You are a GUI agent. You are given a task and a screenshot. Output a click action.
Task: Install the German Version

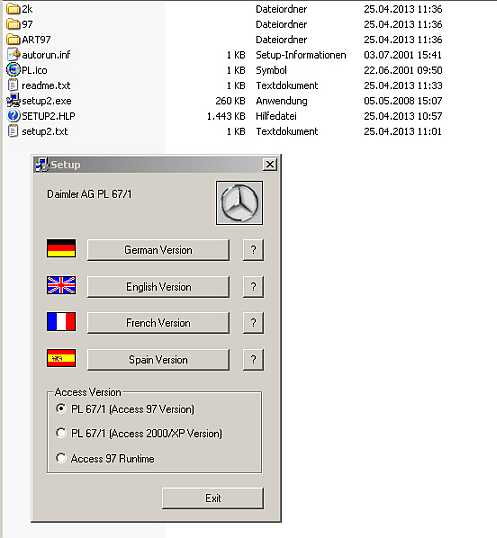click(158, 250)
